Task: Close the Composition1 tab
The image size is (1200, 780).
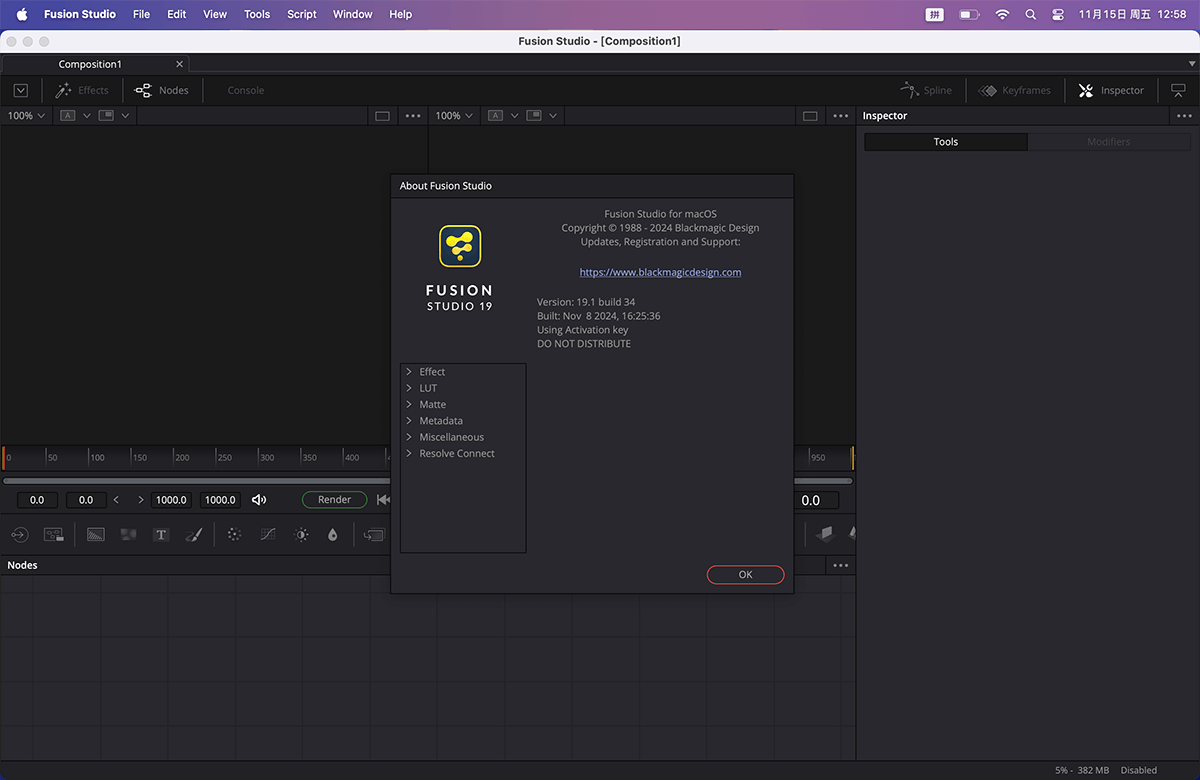Action: click(179, 64)
